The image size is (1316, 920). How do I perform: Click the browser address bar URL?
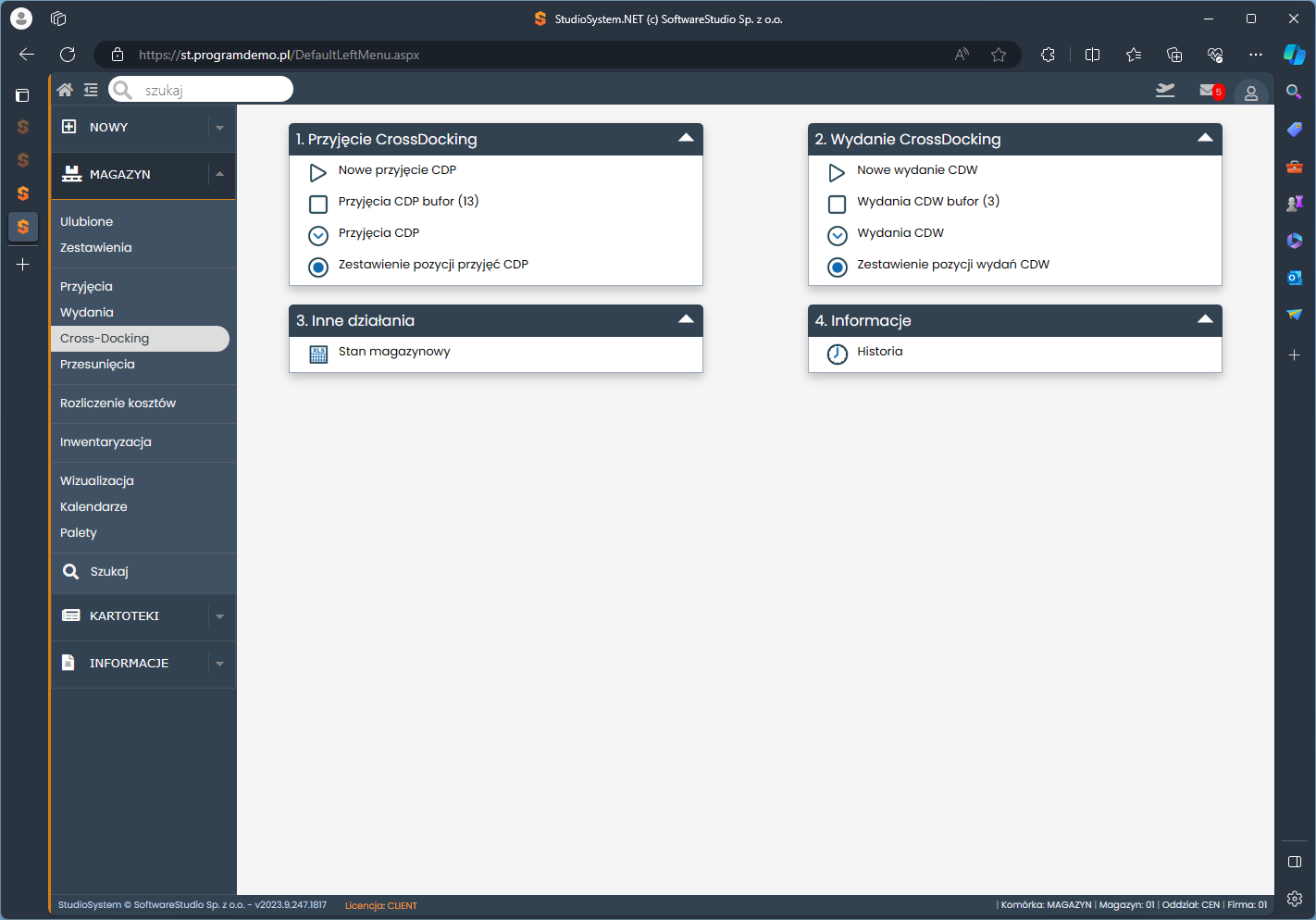tap(279, 55)
